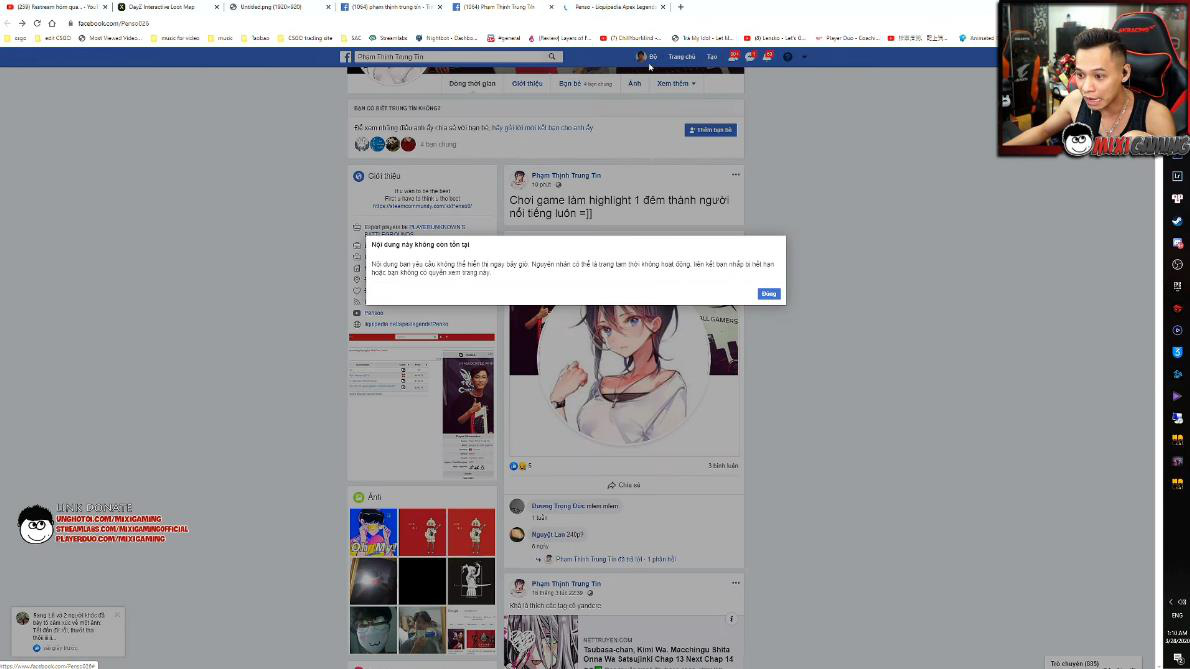Click Trang chủ in the header
Viewport: 1190px width, 669px height.
click(x=682, y=57)
